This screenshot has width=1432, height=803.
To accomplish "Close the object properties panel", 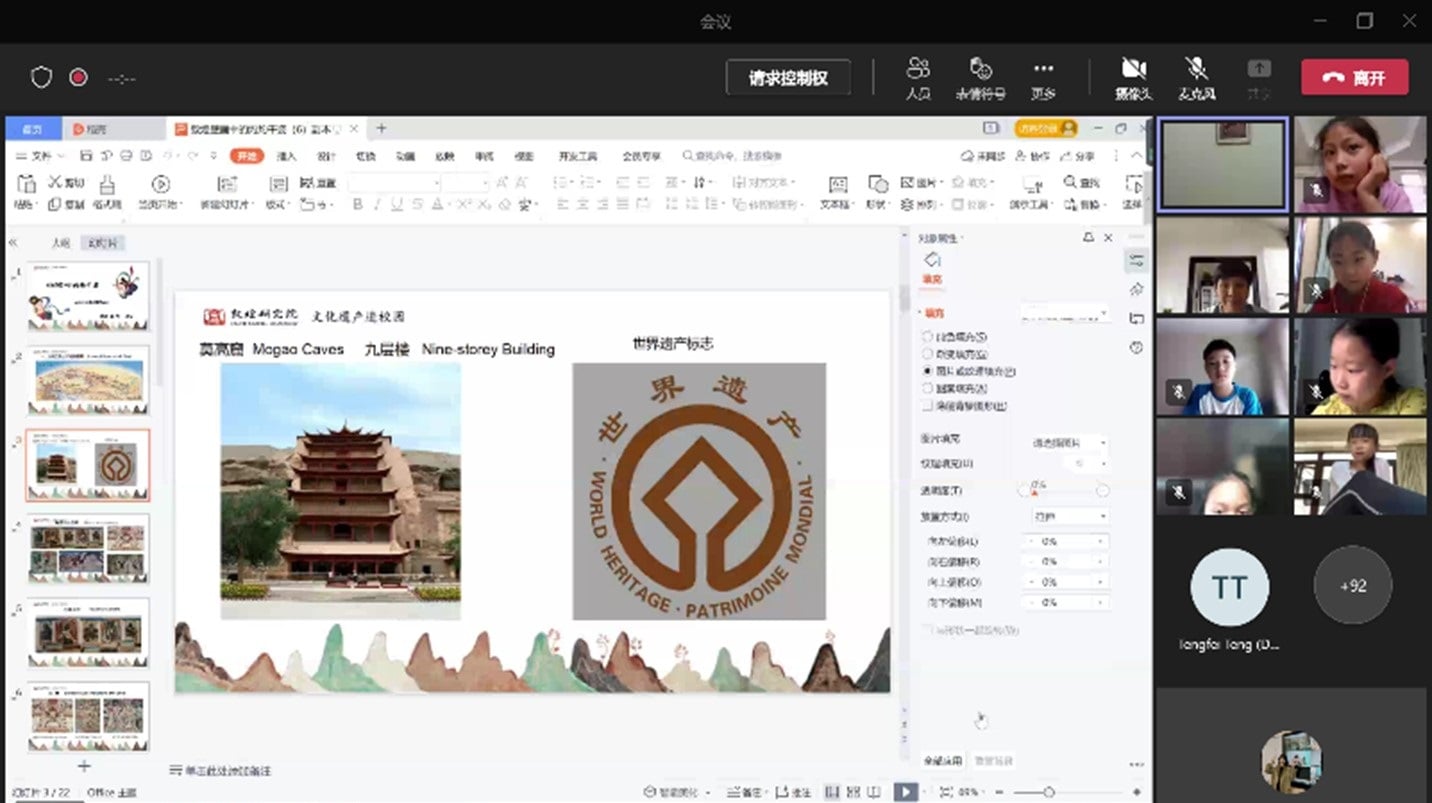I will (1108, 238).
